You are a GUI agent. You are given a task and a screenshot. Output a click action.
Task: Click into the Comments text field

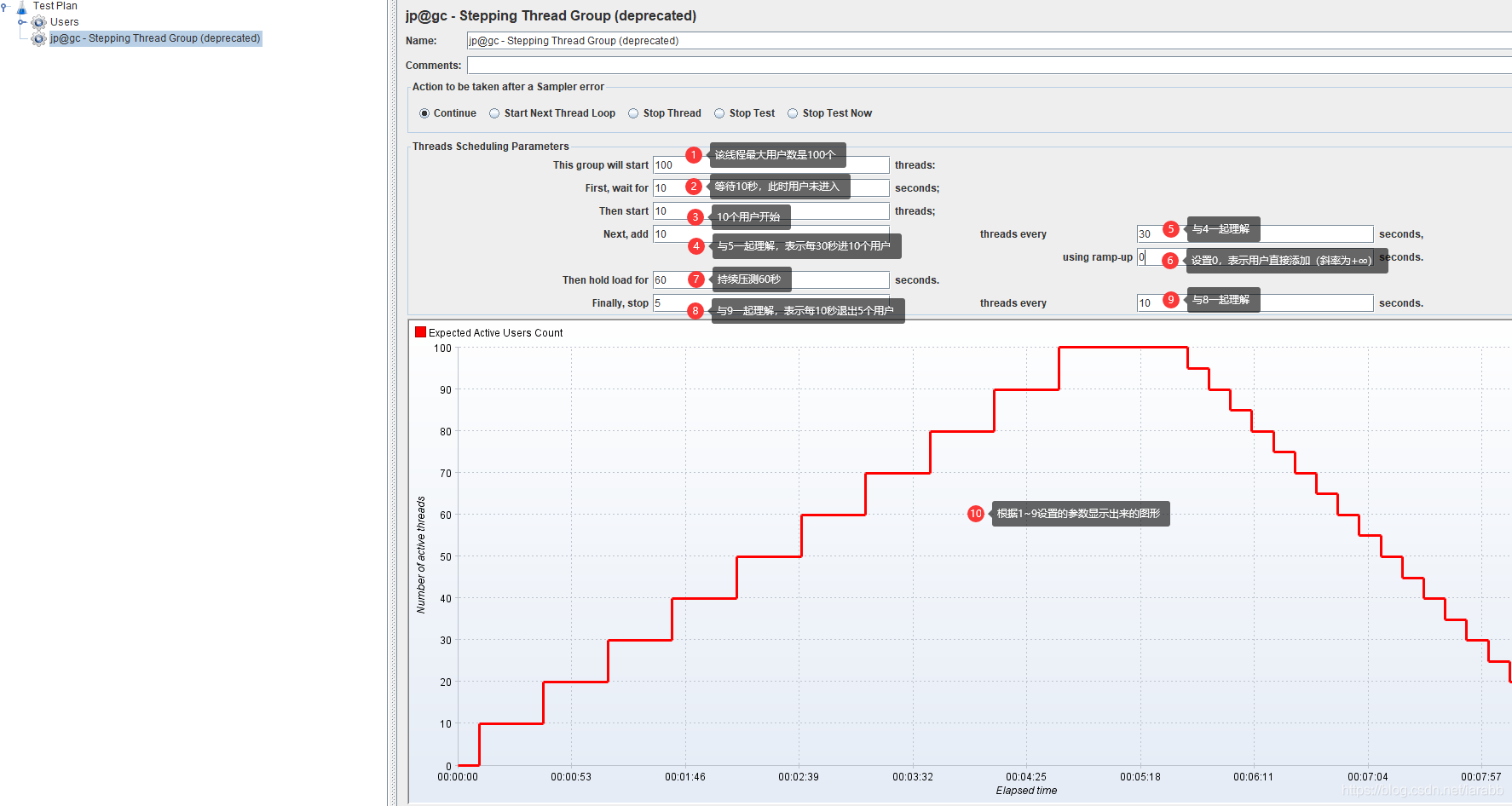pyautogui.click(x=989, y=66)
